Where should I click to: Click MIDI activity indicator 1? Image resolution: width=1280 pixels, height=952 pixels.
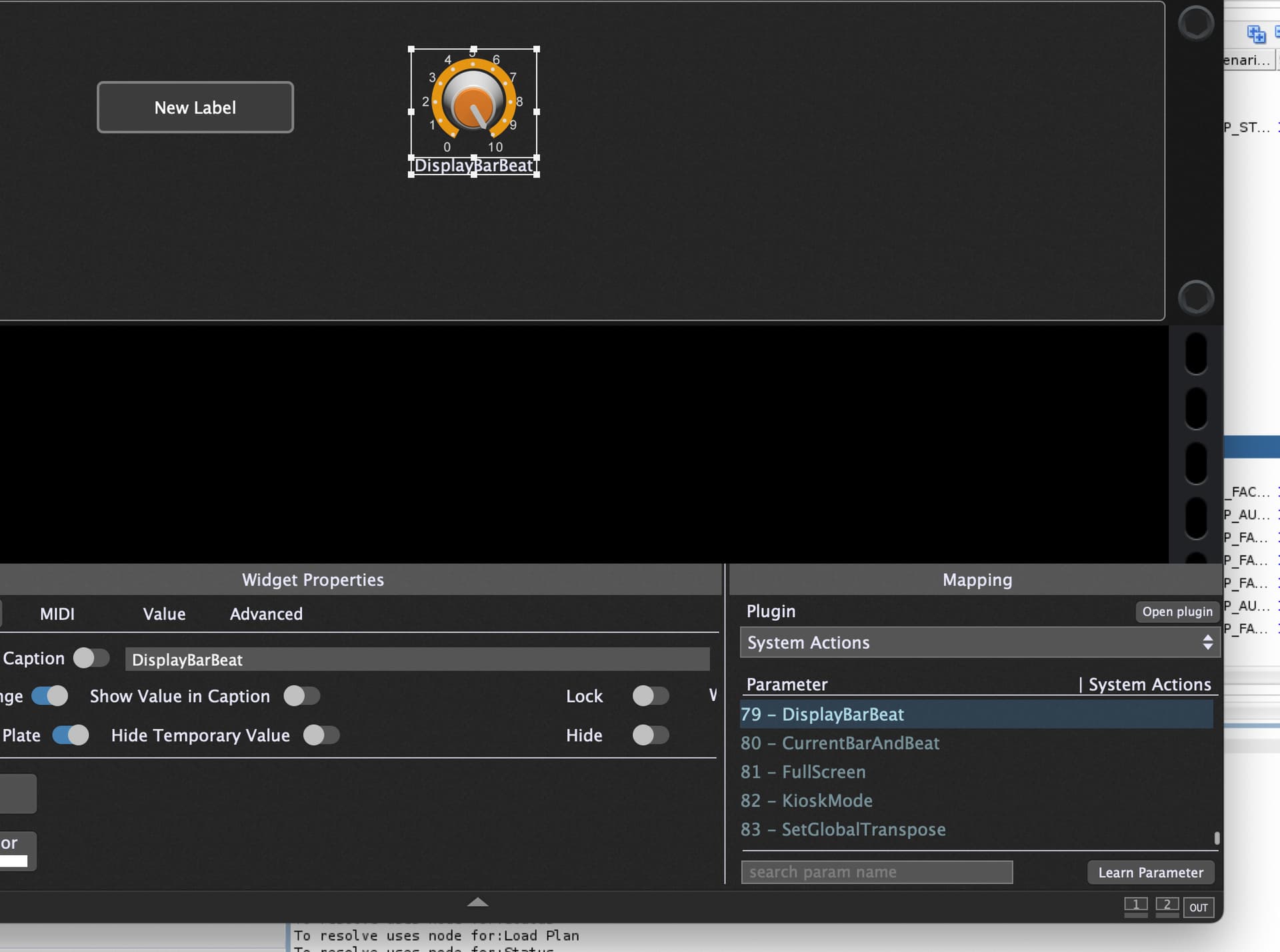click(1135, 905)
